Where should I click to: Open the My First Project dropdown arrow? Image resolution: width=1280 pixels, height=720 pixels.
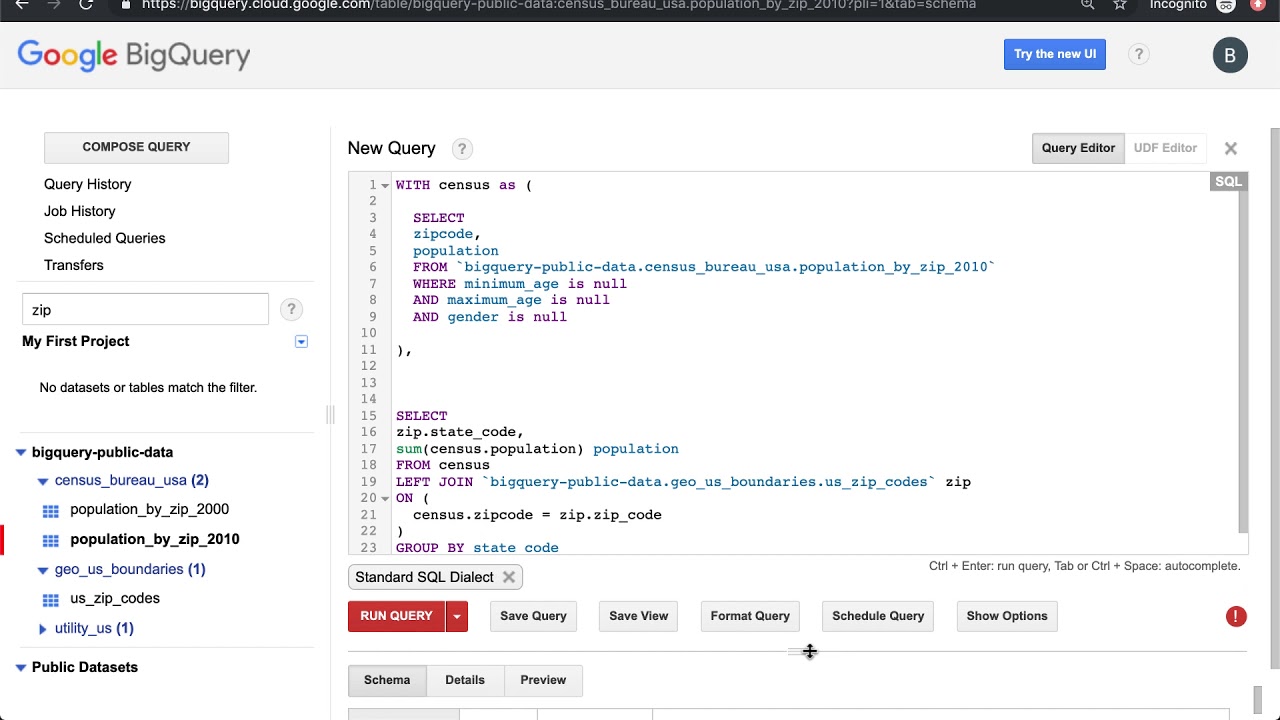301,342
